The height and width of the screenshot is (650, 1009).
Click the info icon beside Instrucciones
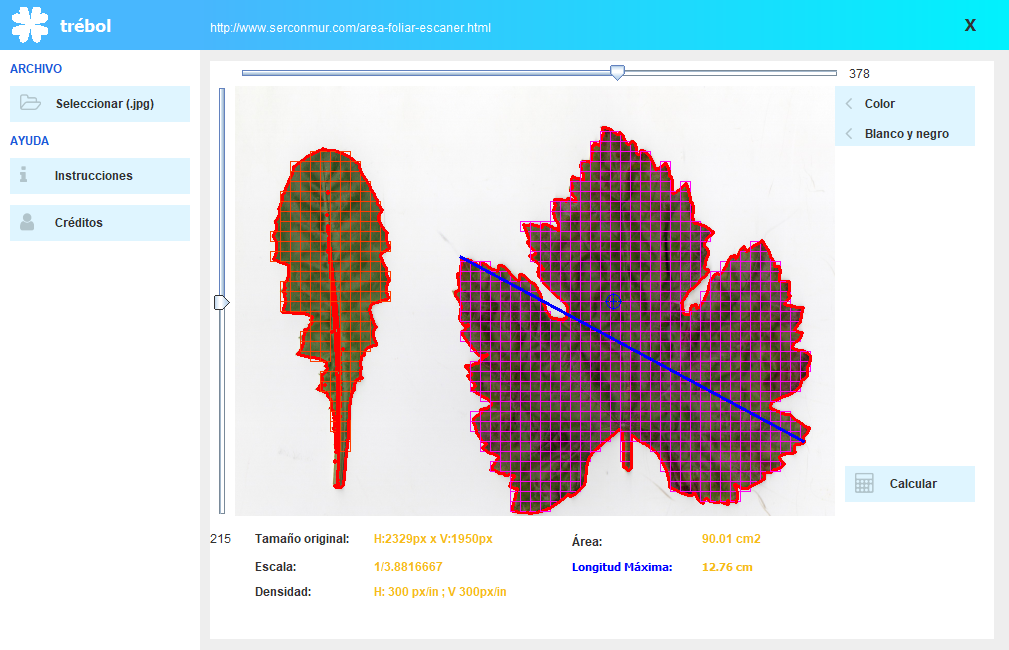click(x=24, y=174)
